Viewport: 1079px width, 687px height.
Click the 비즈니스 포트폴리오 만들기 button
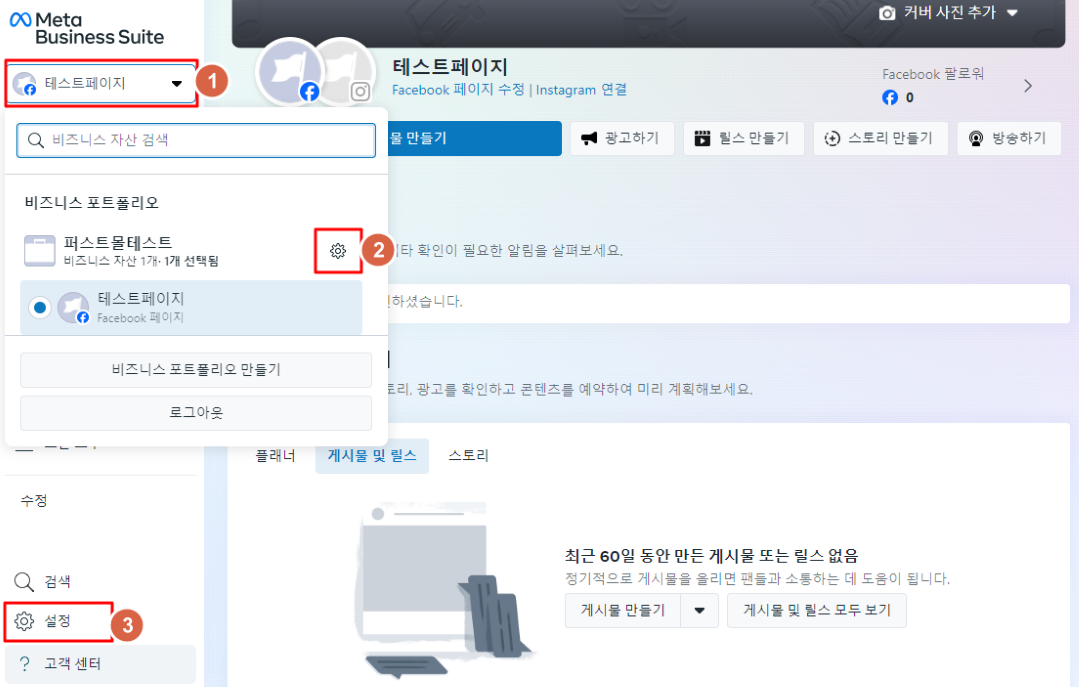tap(196, 370)
